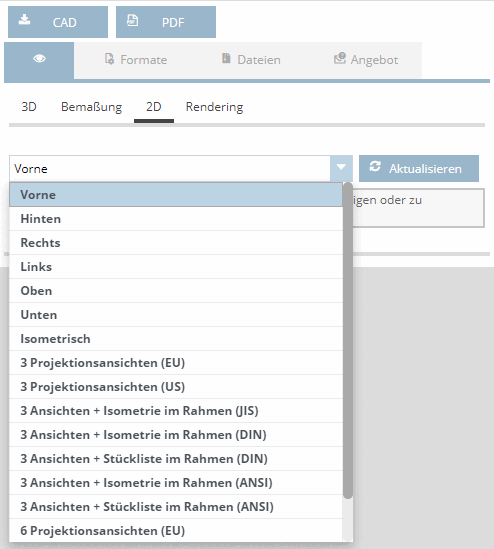
Task: Switch to the Dateien tab
Action: [251, 60]
